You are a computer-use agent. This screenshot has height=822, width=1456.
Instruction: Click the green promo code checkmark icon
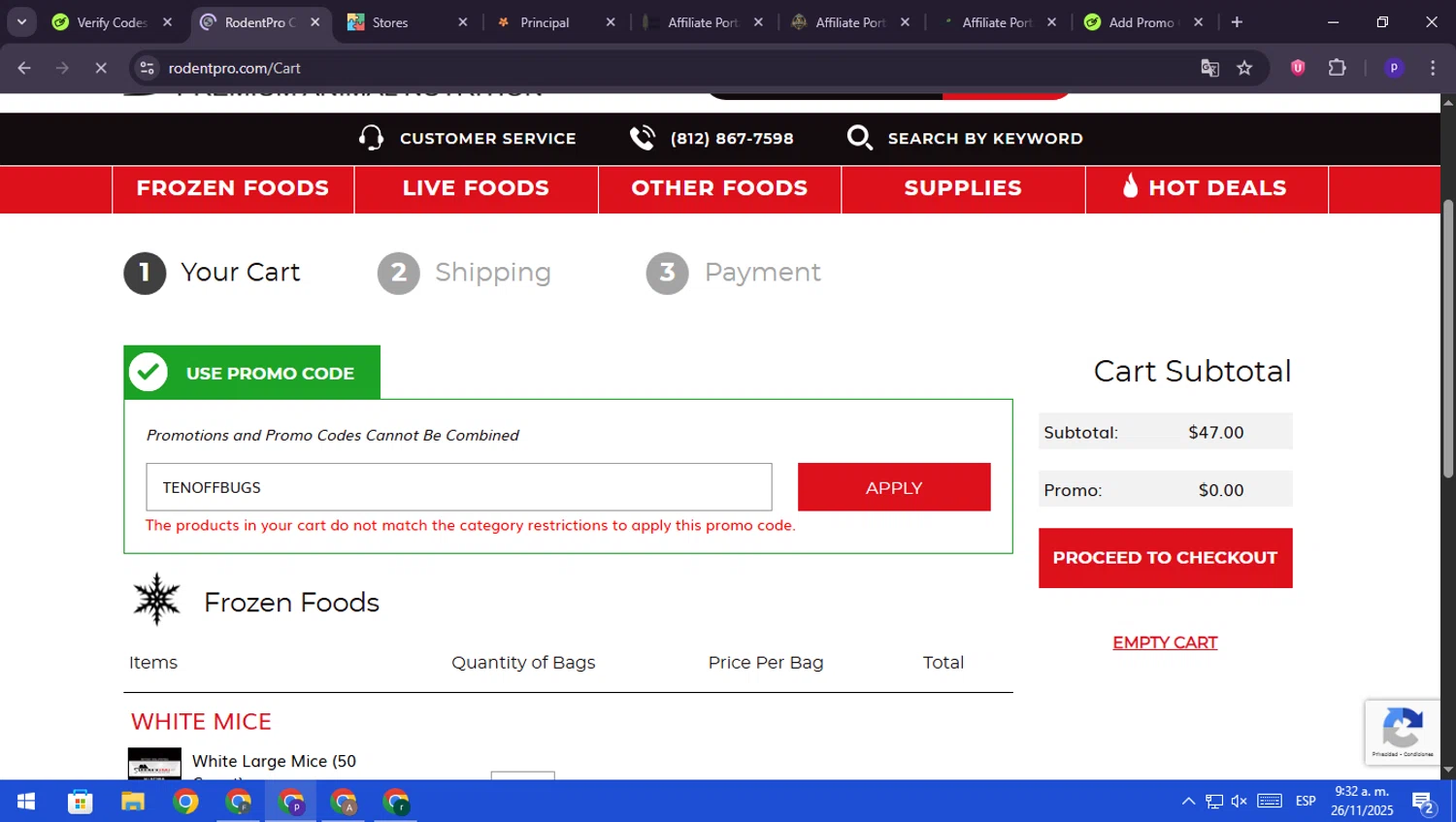[149, 372]
